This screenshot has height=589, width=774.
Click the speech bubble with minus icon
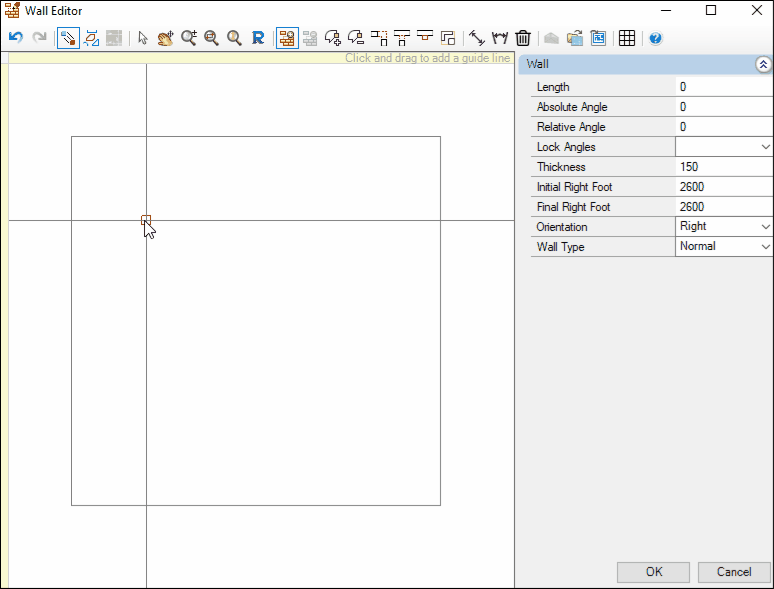(356, 38)
